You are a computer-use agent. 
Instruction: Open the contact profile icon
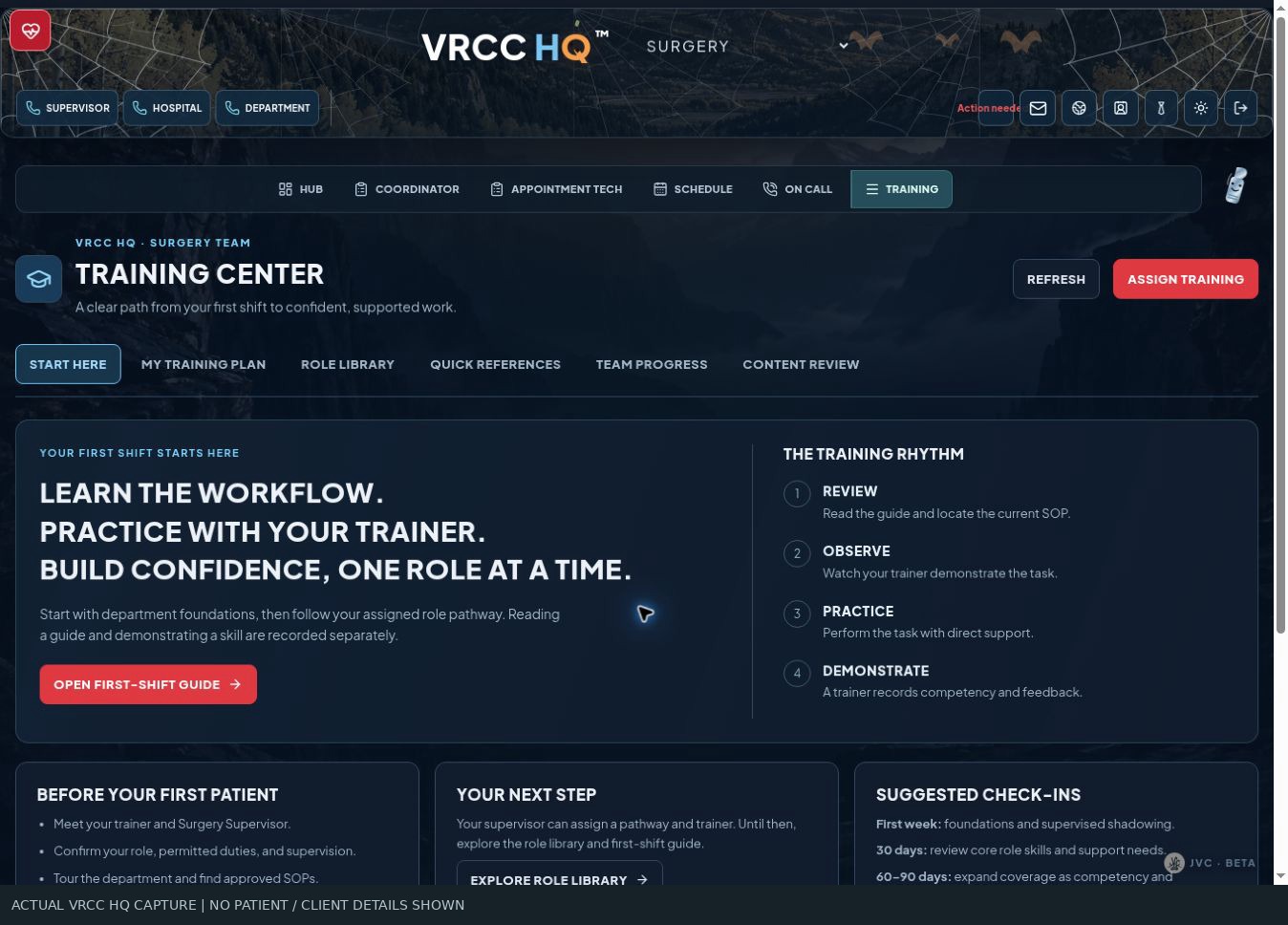(x=1120, y=108)
